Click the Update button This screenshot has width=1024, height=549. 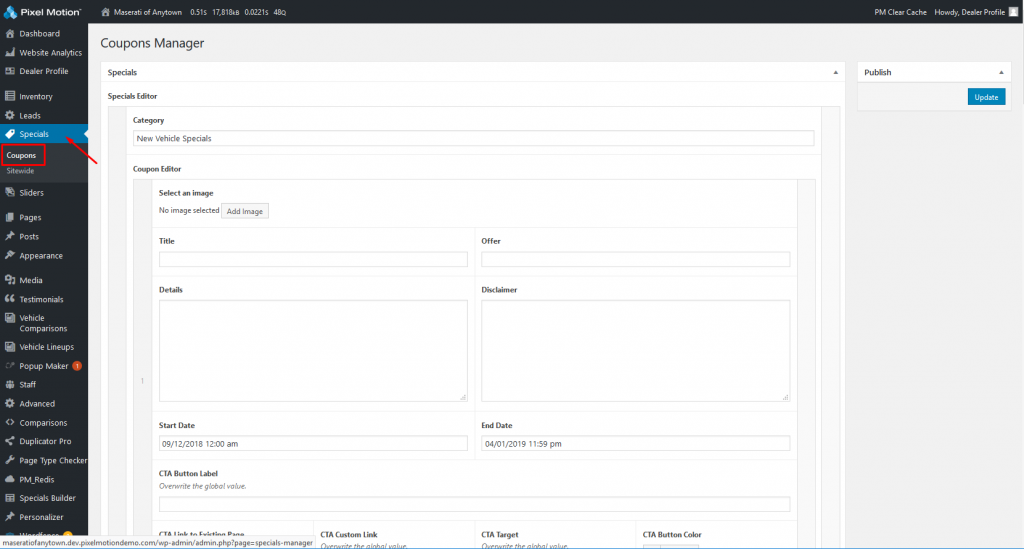(x=986, y=97)
